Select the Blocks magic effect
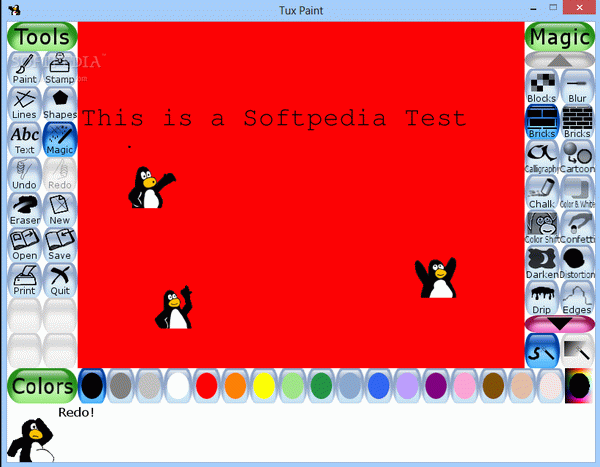The width and height of the screenshot is (600, 467). tap(542, 87)
